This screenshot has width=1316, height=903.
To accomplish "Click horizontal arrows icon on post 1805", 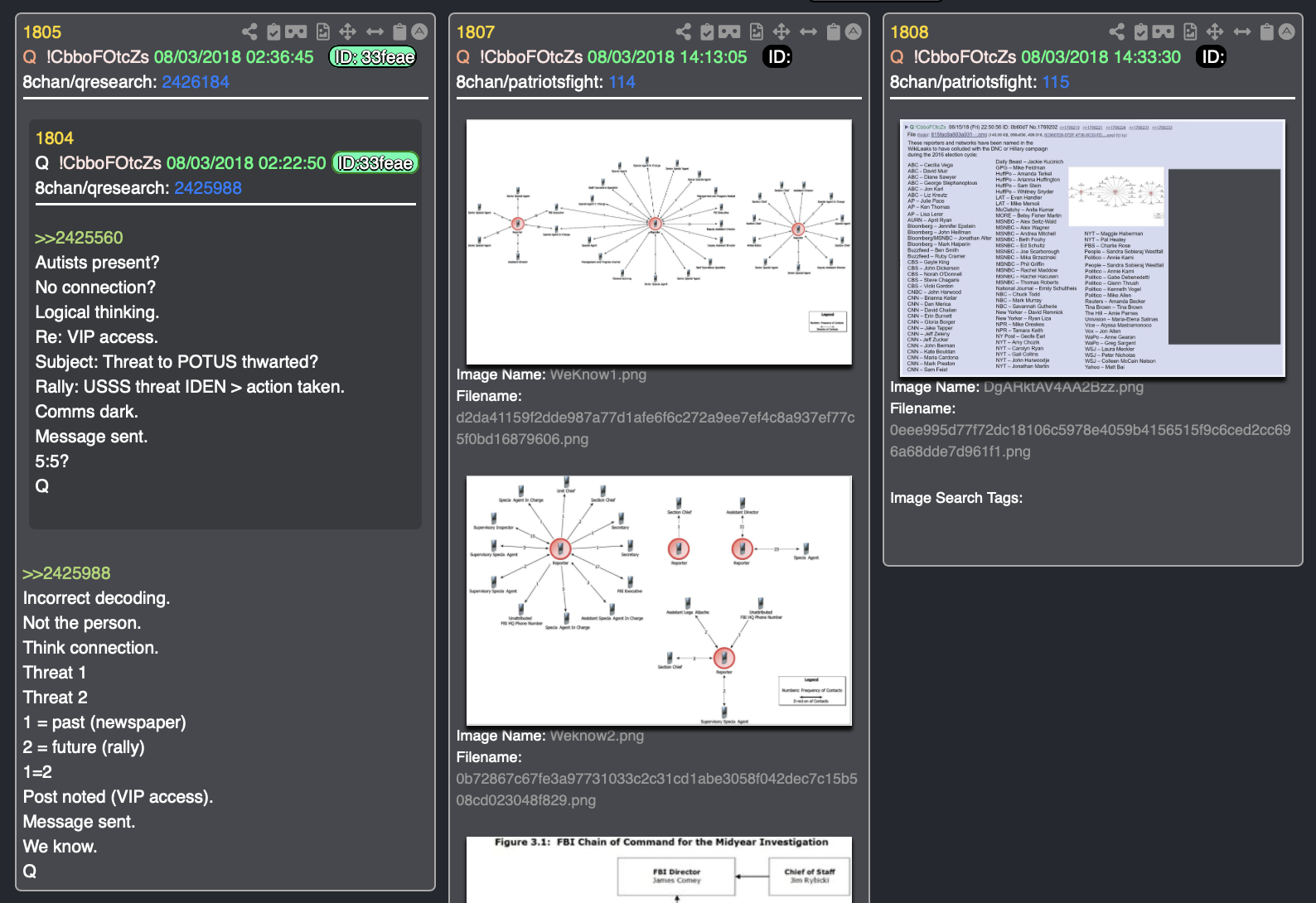I will click(x=375, y=31).
